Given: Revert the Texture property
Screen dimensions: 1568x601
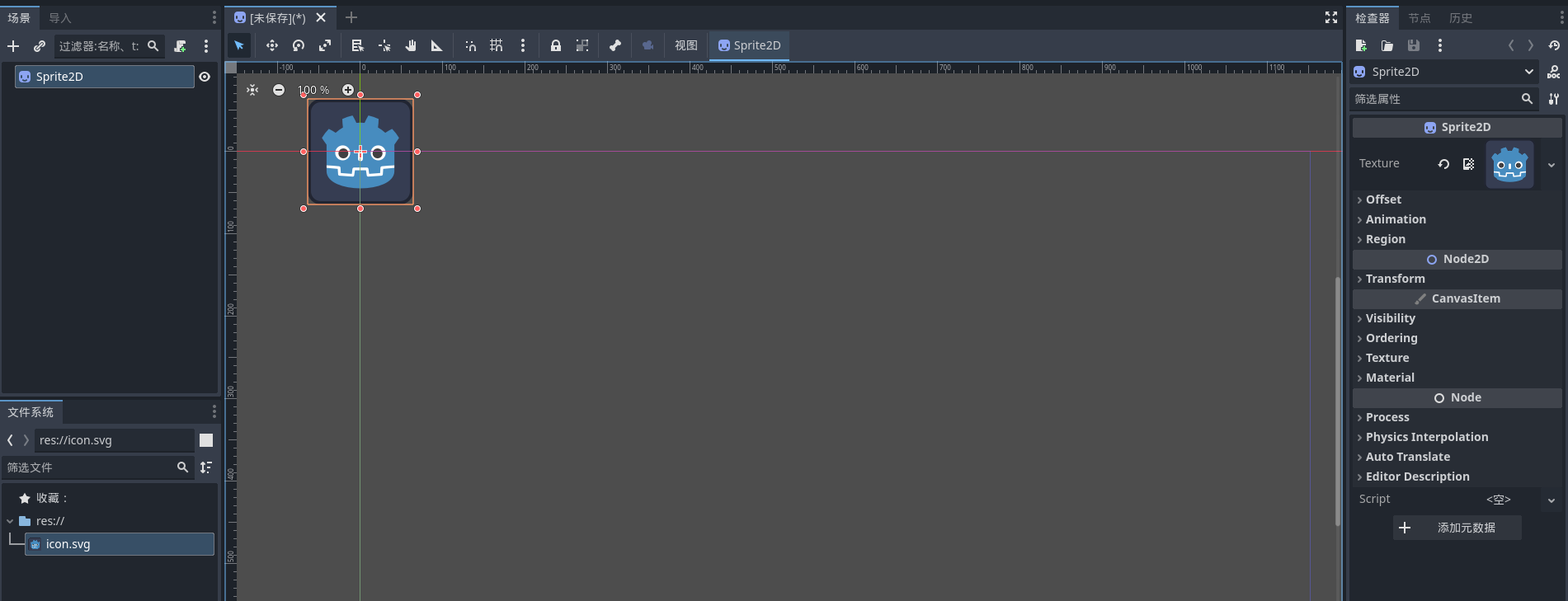Looking at the screenshot, I should coord(1443,164).
